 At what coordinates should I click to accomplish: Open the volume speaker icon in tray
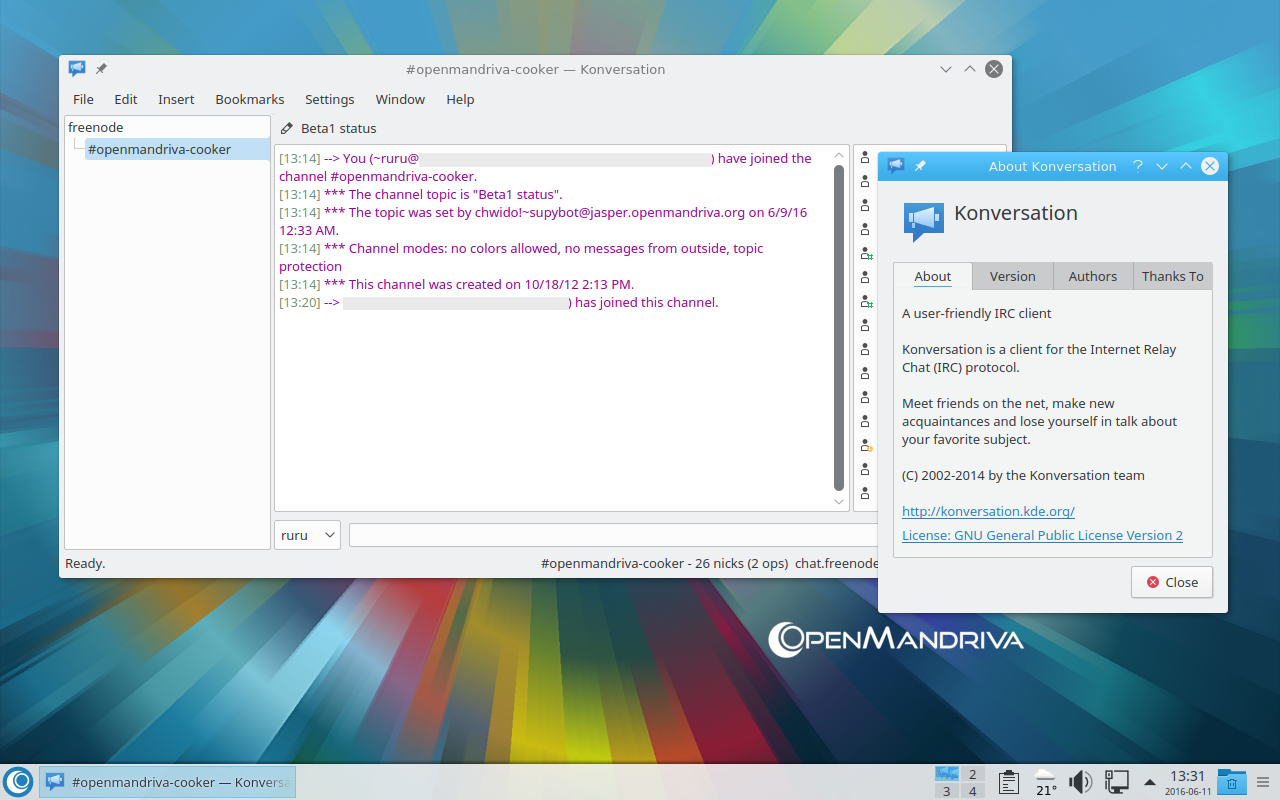(x=1080, y=782)
